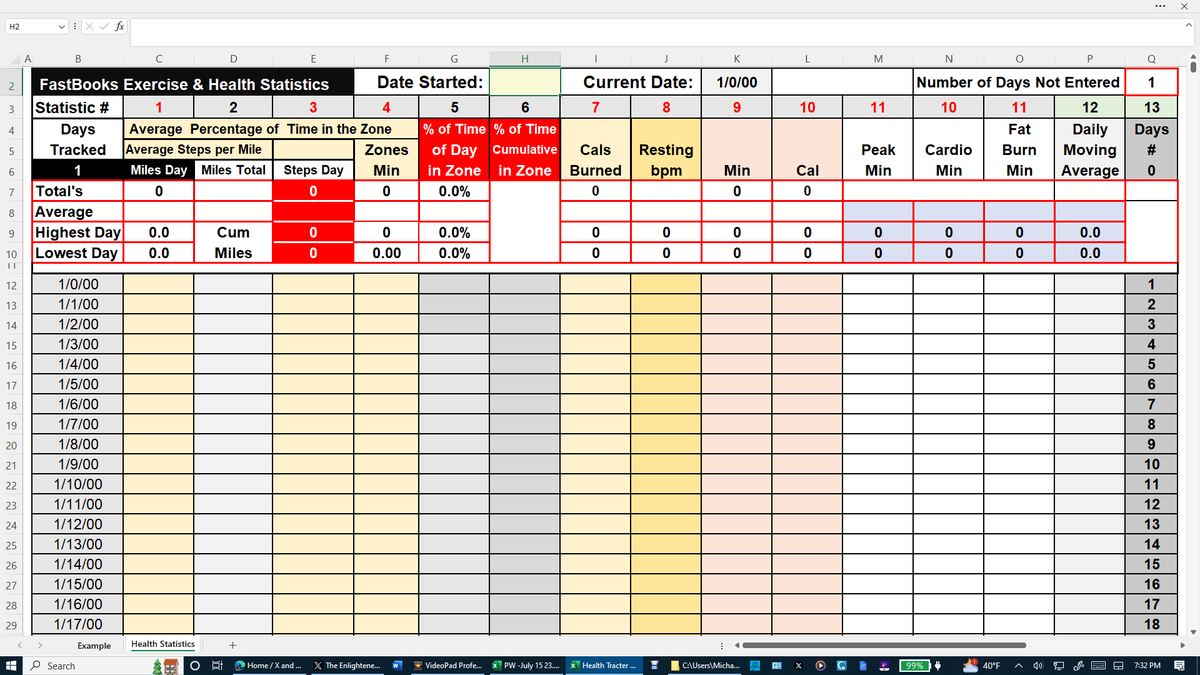Click the Cancel X icon in formula bar
Screen dimensions: 1200x675
[x=89, y=27]
